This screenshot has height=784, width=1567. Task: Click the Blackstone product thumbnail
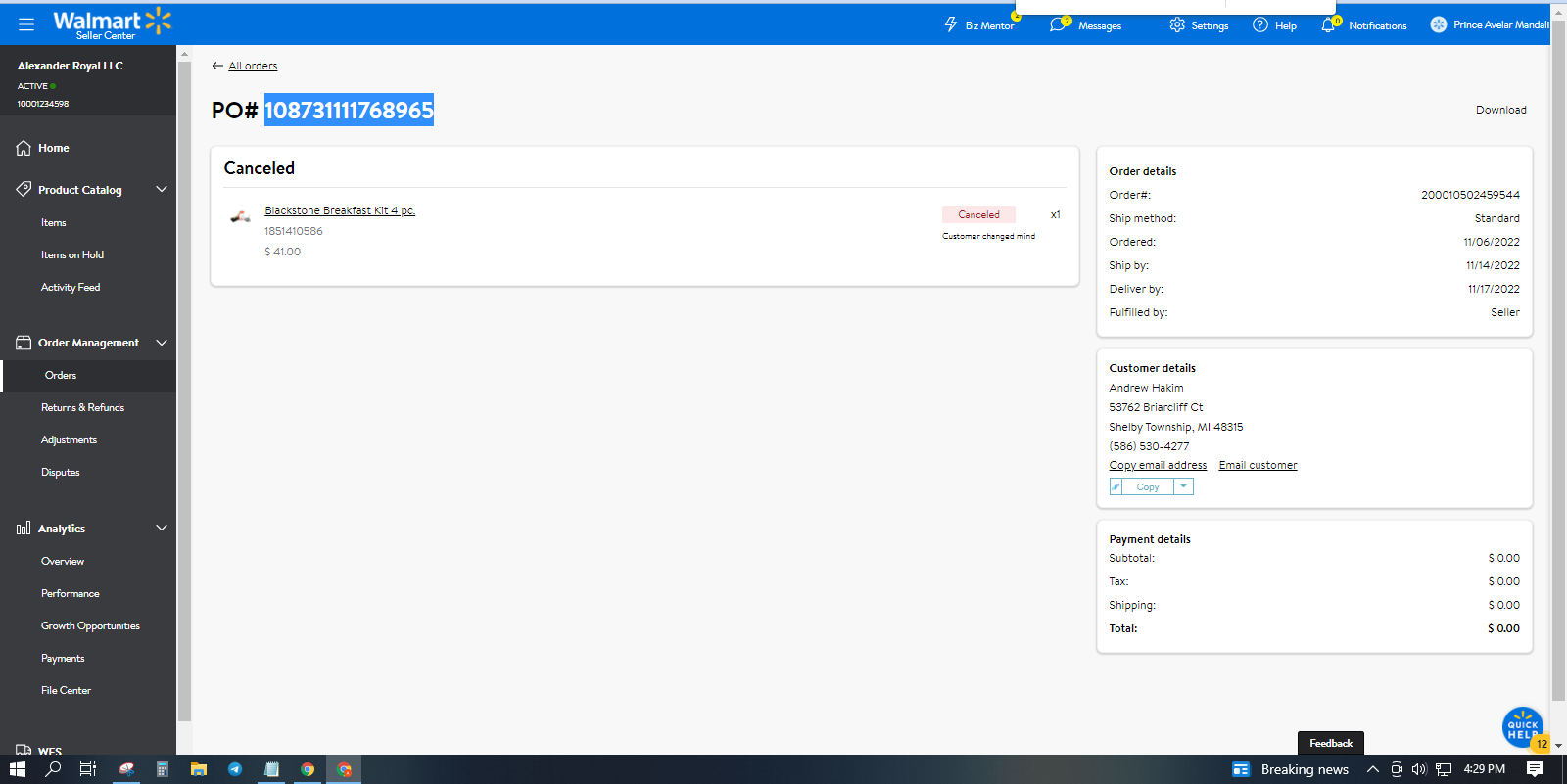click(x=240, y=216)
